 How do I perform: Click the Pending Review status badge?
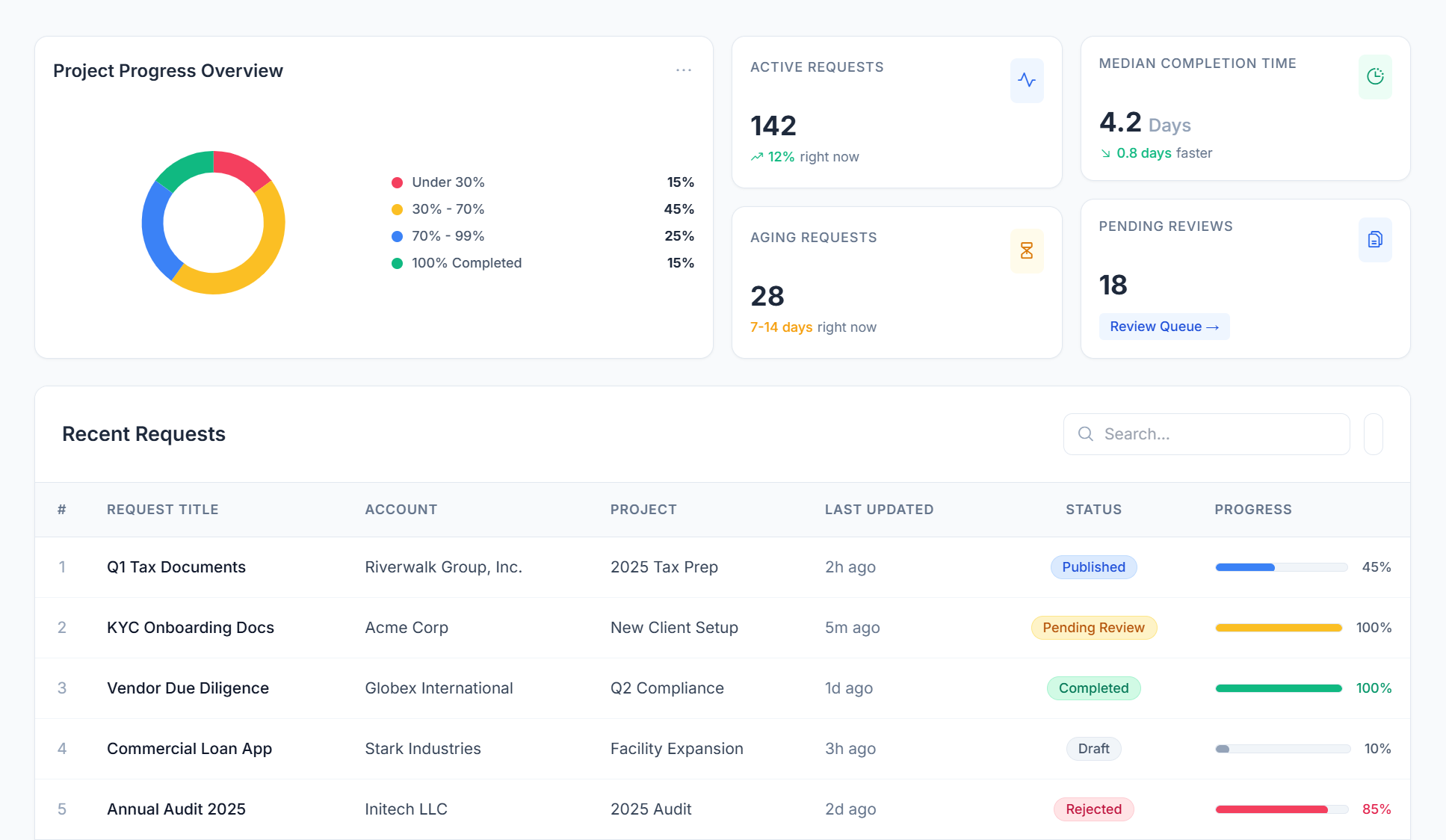coord(1093,628)
